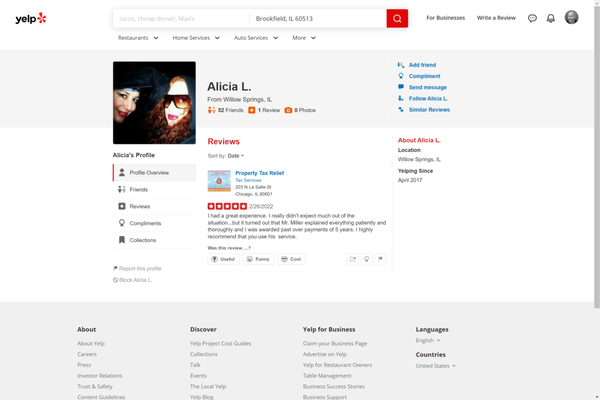The image size is (600, 400).
Task: Open the For Businesses link
Action: click(445, 18)
